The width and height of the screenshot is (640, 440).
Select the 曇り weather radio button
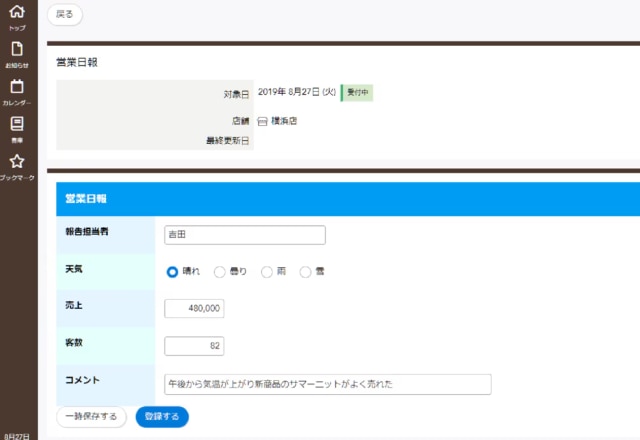[x=220, y=271]
